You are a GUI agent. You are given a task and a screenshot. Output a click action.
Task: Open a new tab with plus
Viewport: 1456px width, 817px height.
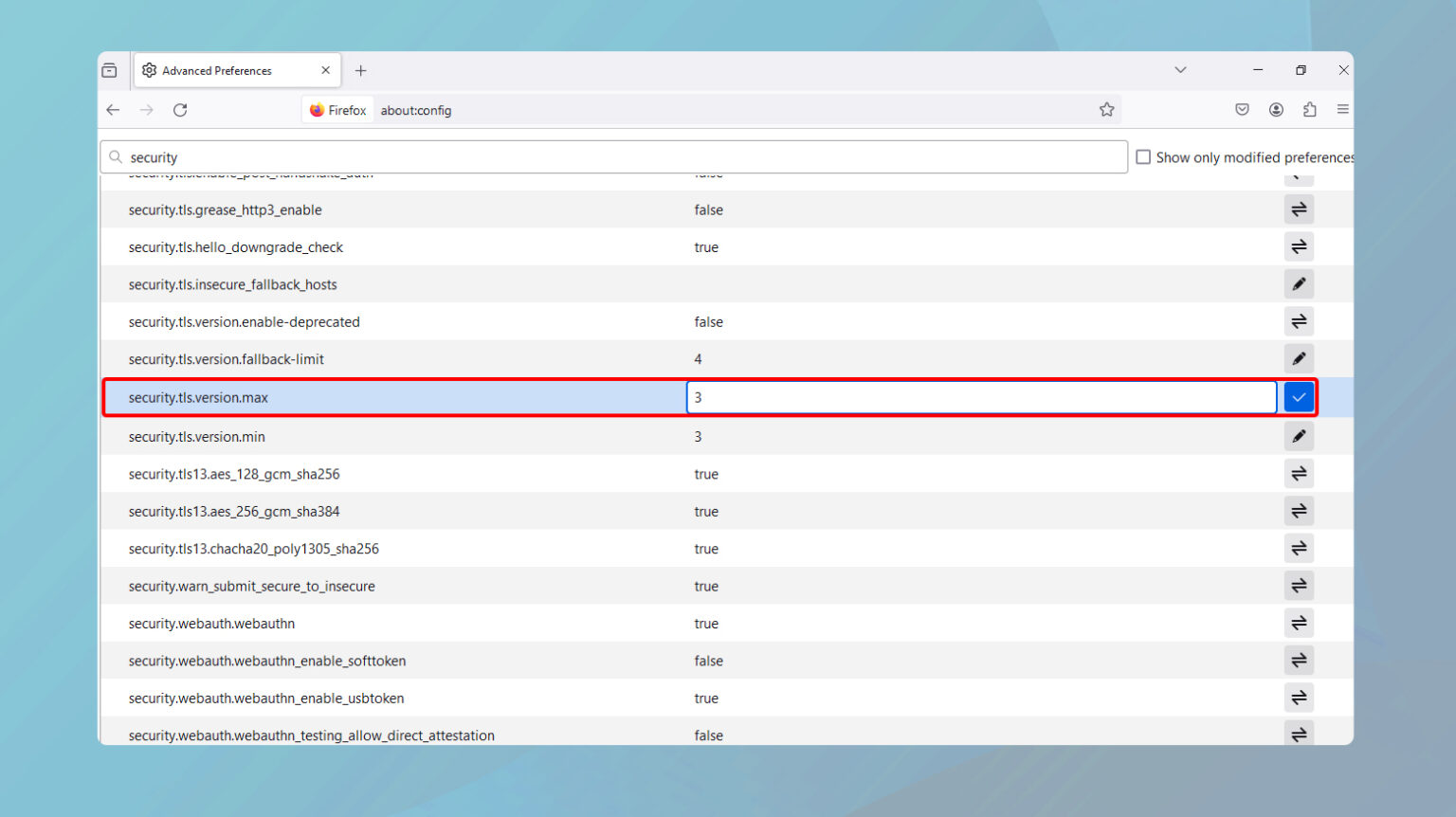click(360, 71)
